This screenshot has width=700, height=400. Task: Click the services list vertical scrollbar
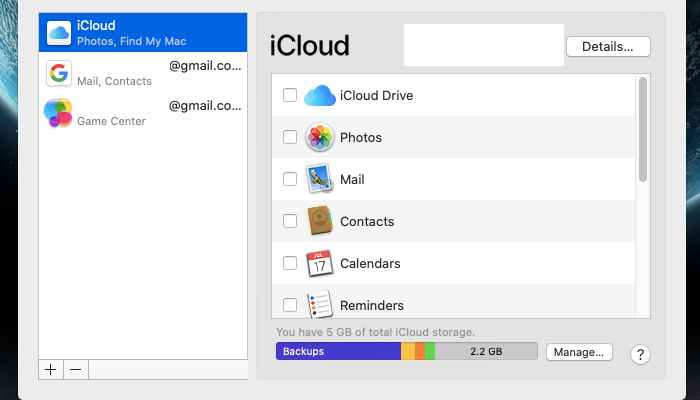coord(642,129)
